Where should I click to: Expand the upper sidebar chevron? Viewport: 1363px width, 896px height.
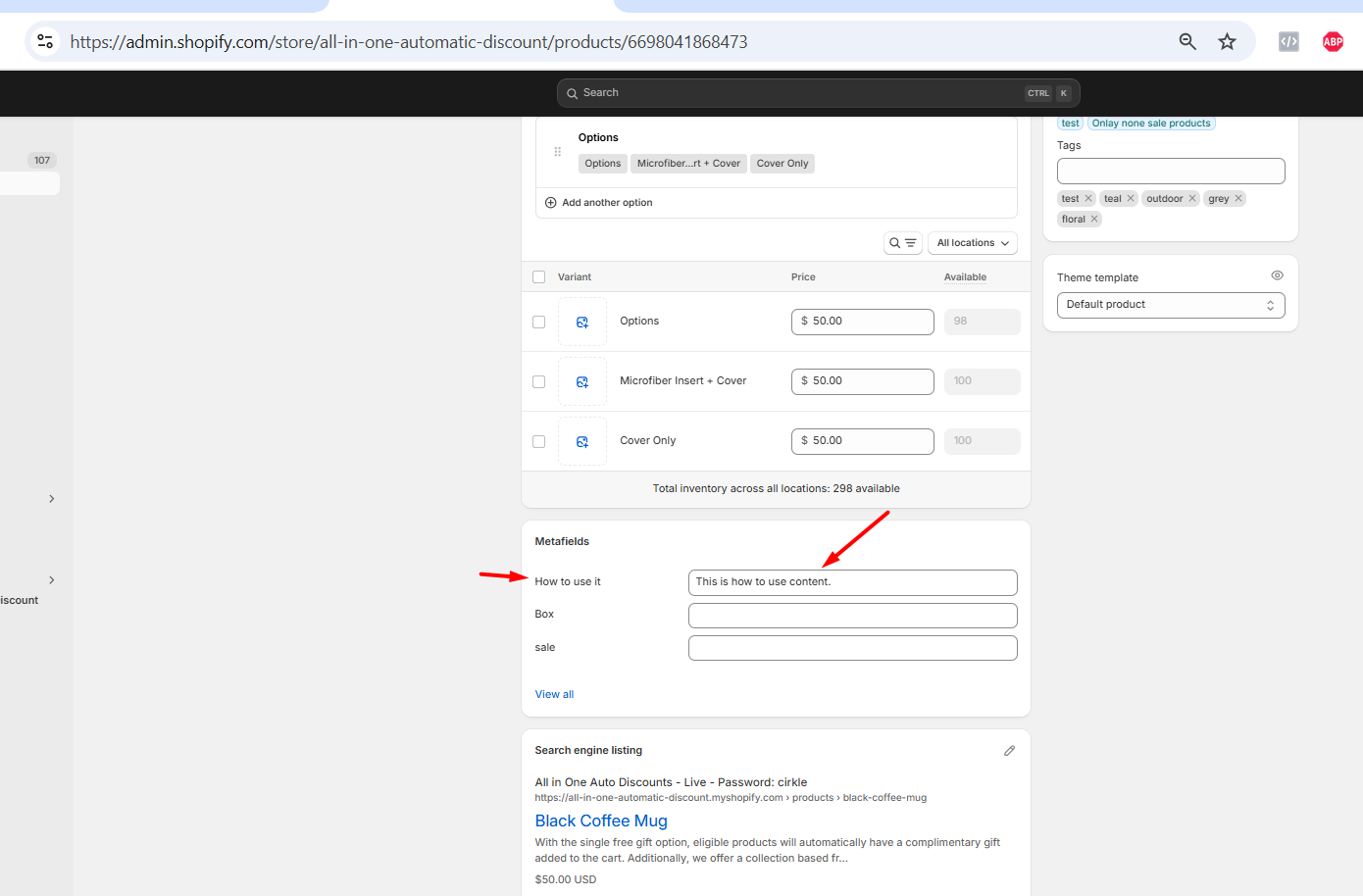[52, 499]
